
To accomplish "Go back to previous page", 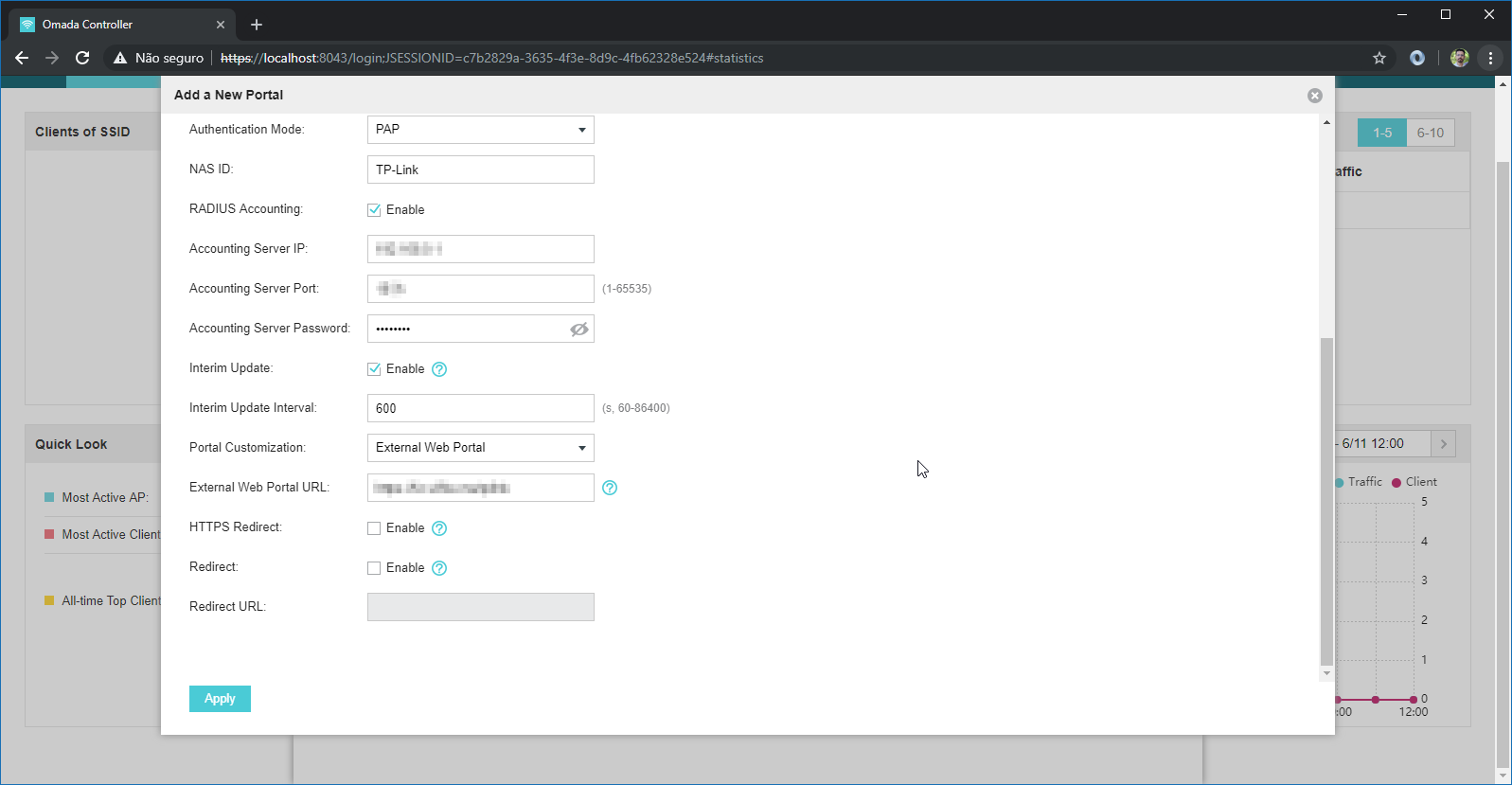I will (22, 58).
